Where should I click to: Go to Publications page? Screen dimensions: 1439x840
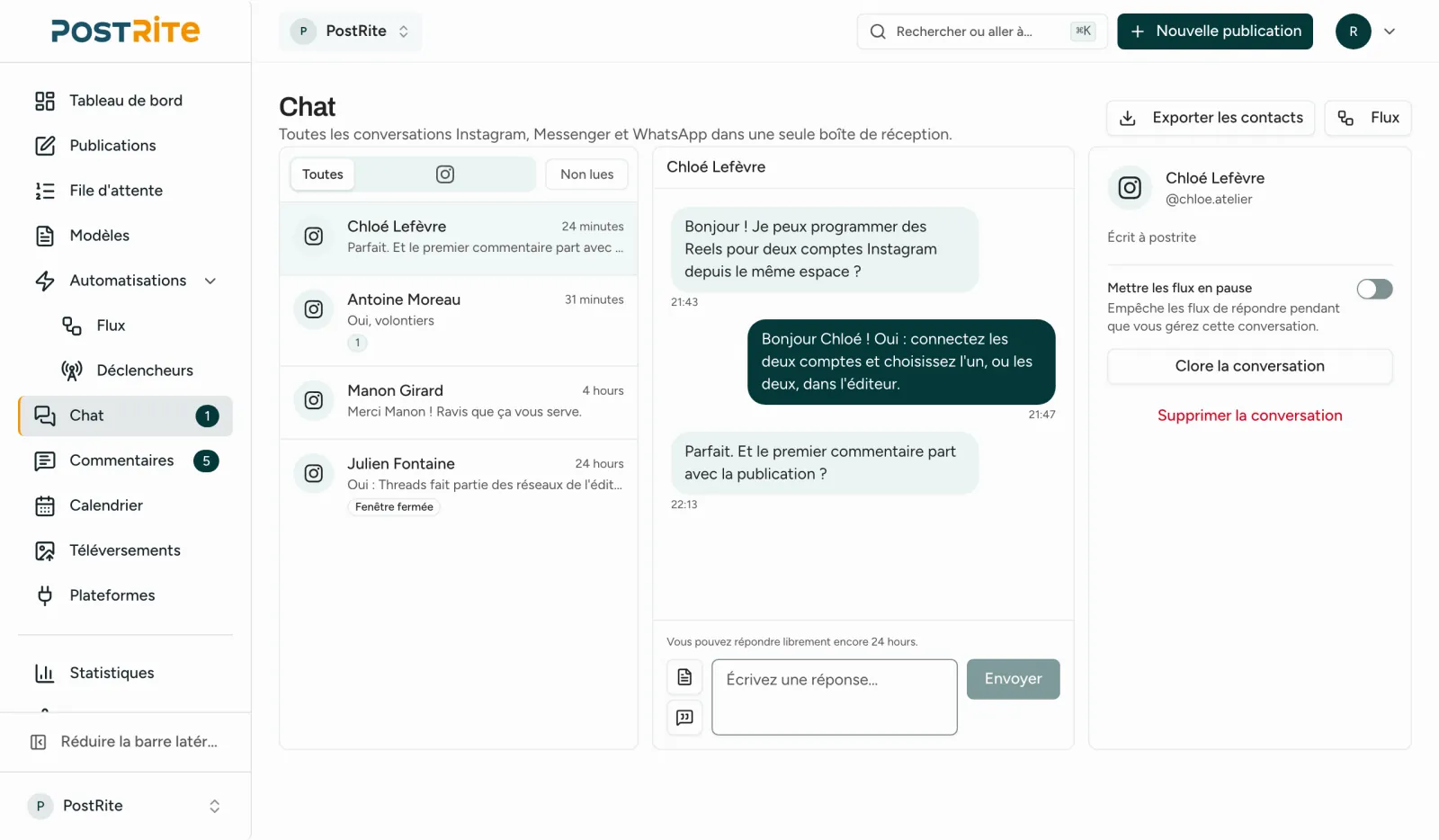(125, 146)
